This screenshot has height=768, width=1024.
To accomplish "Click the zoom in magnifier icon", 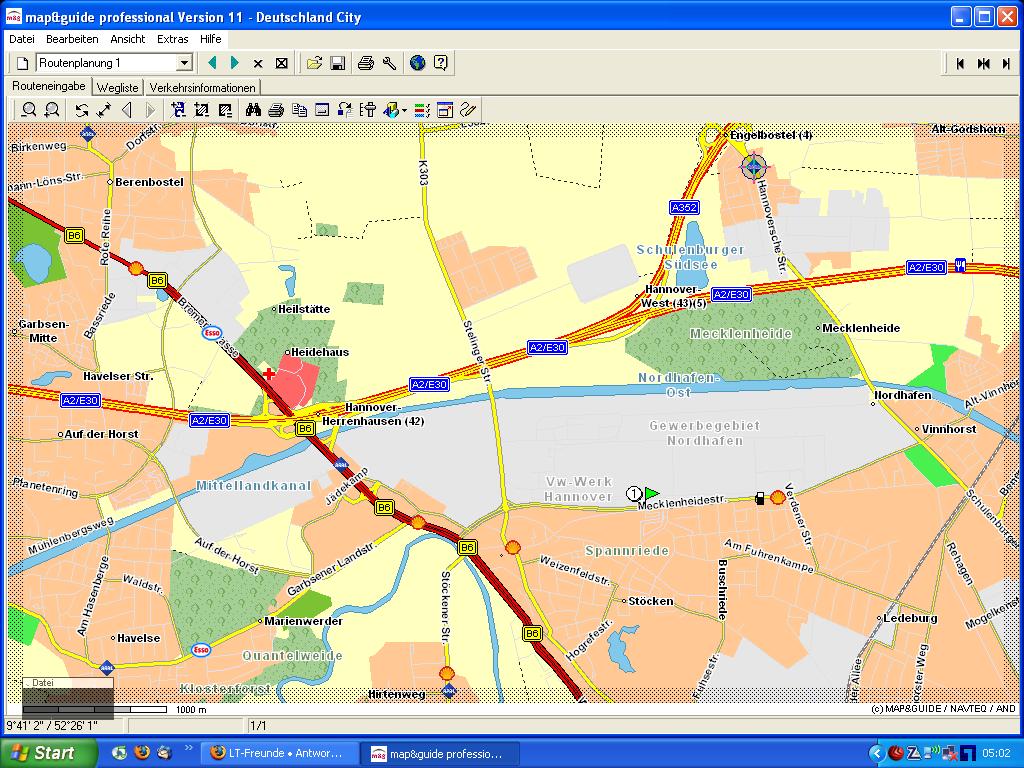I will pos(29,110).
